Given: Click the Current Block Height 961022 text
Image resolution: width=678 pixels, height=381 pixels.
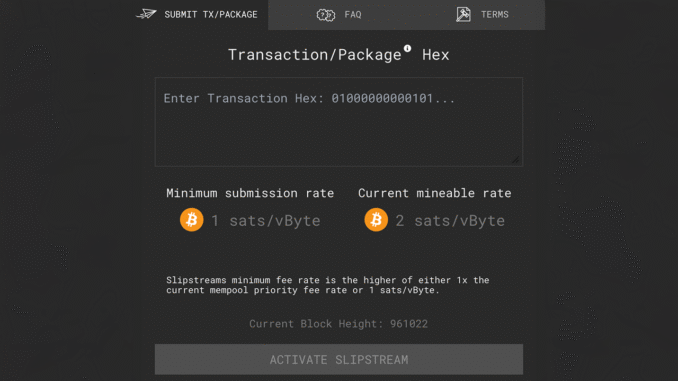Looking at the screenshot, I should [x=339, y=324].
